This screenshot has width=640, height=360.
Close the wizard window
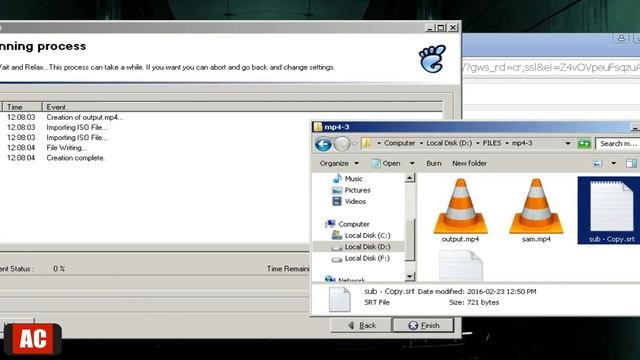pos(453,28)
